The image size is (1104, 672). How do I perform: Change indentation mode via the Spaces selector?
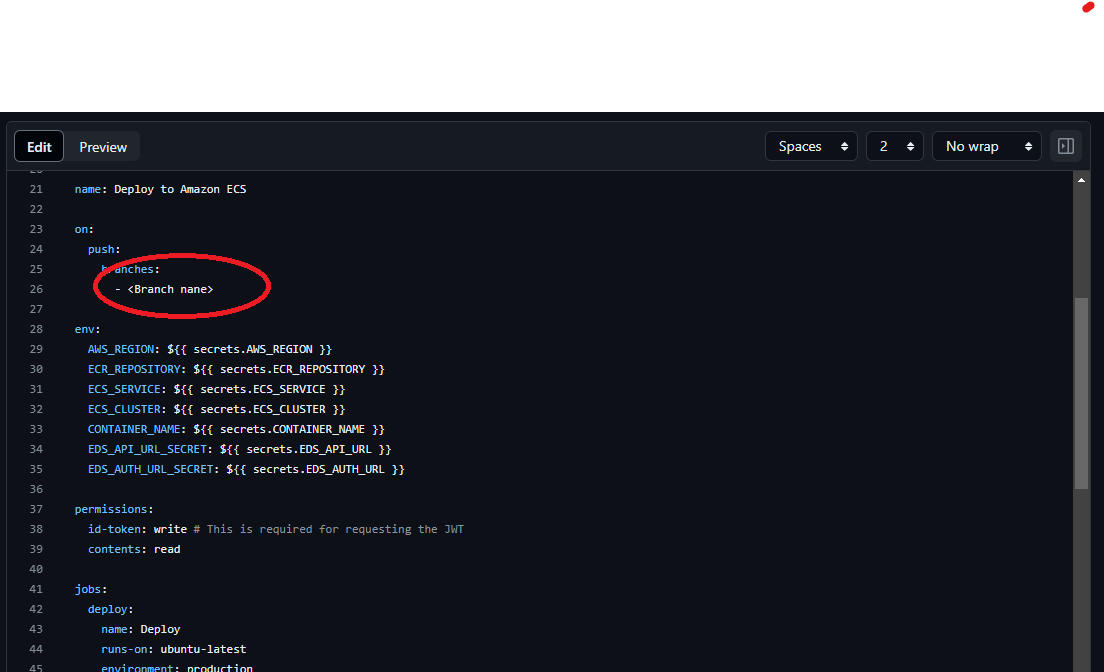[811, 146]
